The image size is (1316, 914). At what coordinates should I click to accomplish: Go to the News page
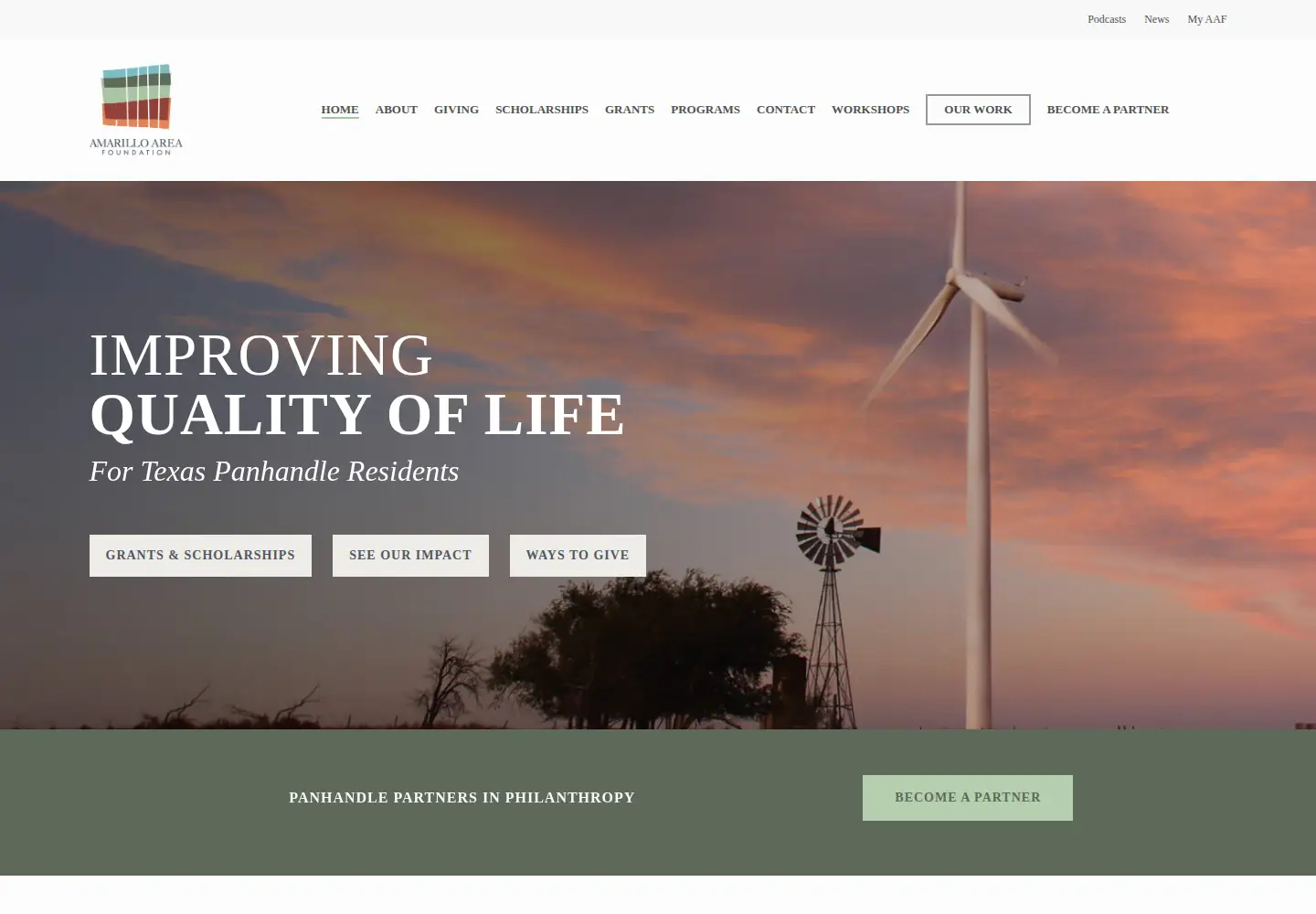coord(1156,19)
